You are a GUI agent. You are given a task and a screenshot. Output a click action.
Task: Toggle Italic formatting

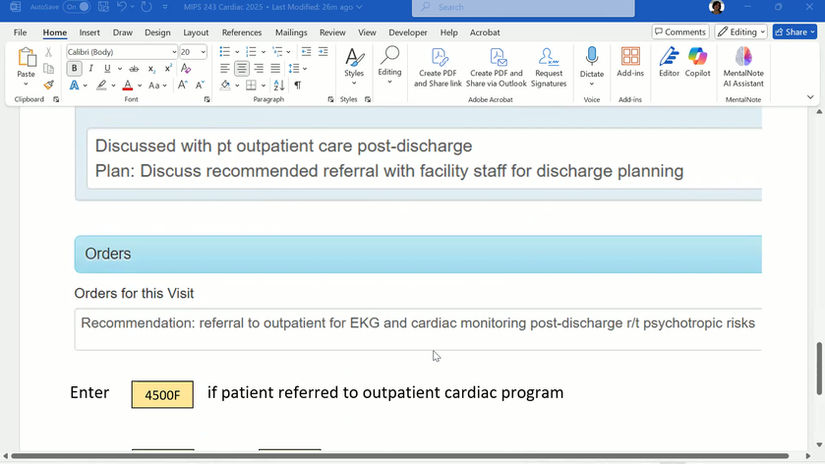90,68
